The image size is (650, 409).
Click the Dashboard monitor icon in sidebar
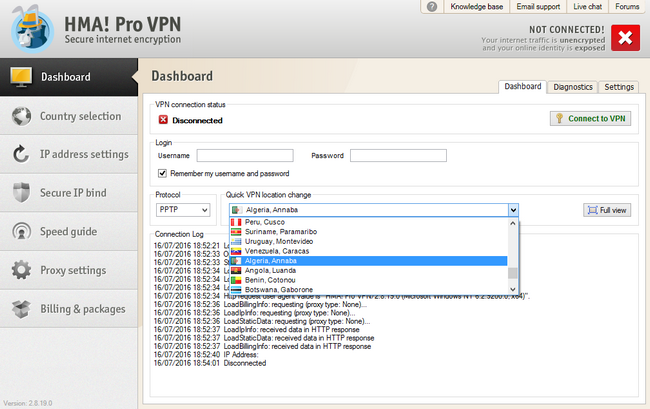[21, 77]
